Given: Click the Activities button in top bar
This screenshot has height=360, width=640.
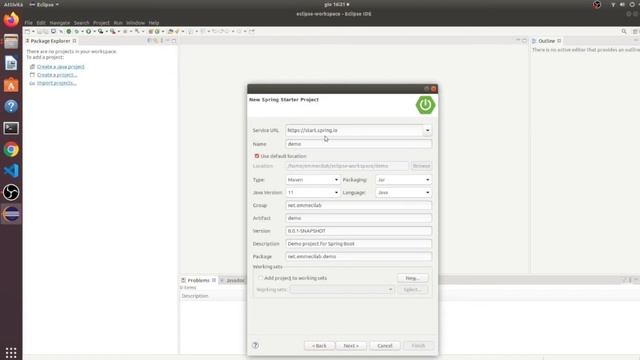Looking at the screenshot, I should (x=13, y=4).
